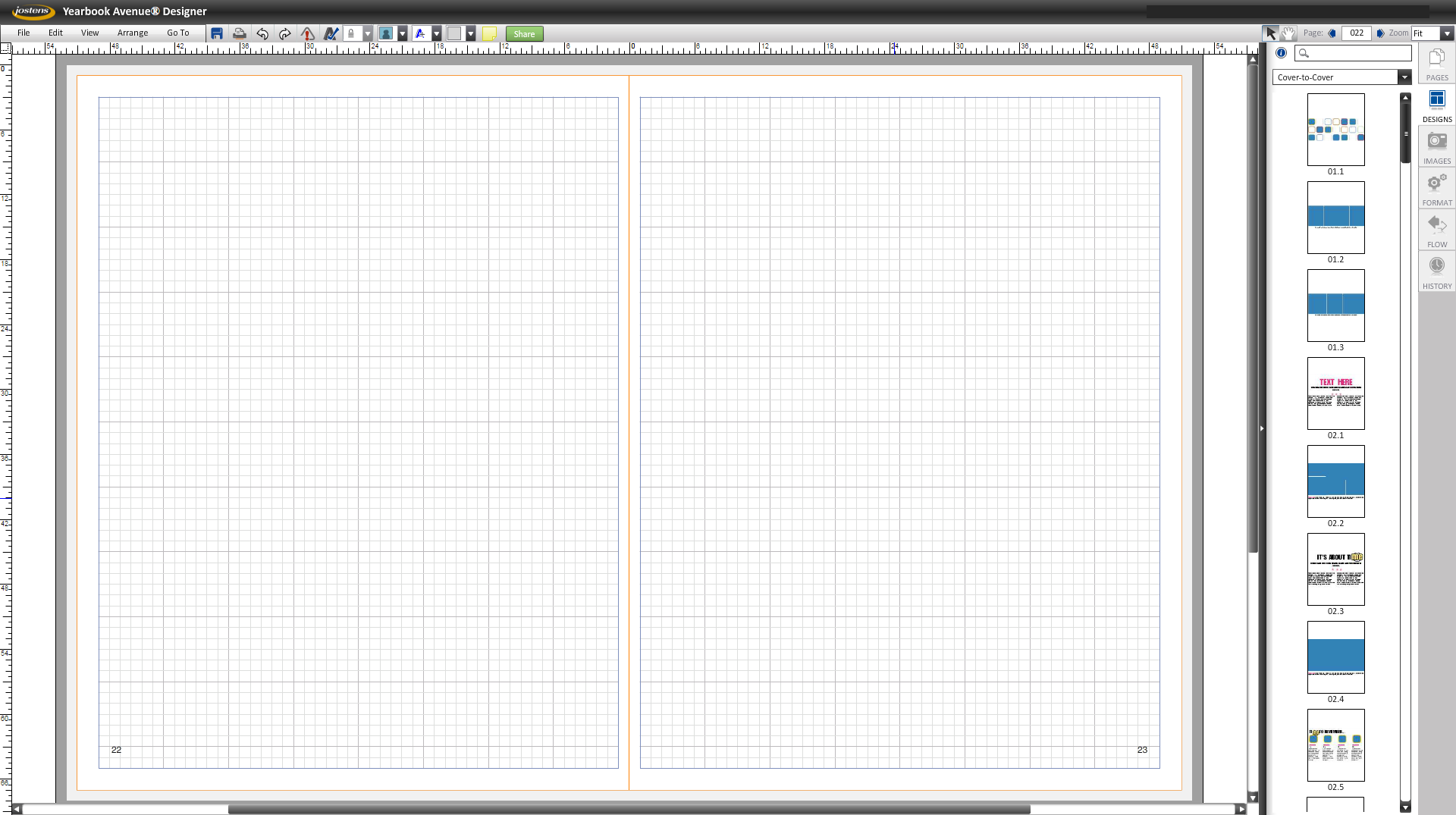Image resolution: width=1456 pixels, height=815 pixels.
Task: Expand the shape tool dropdown arrow
Action: tap(471, 33)
